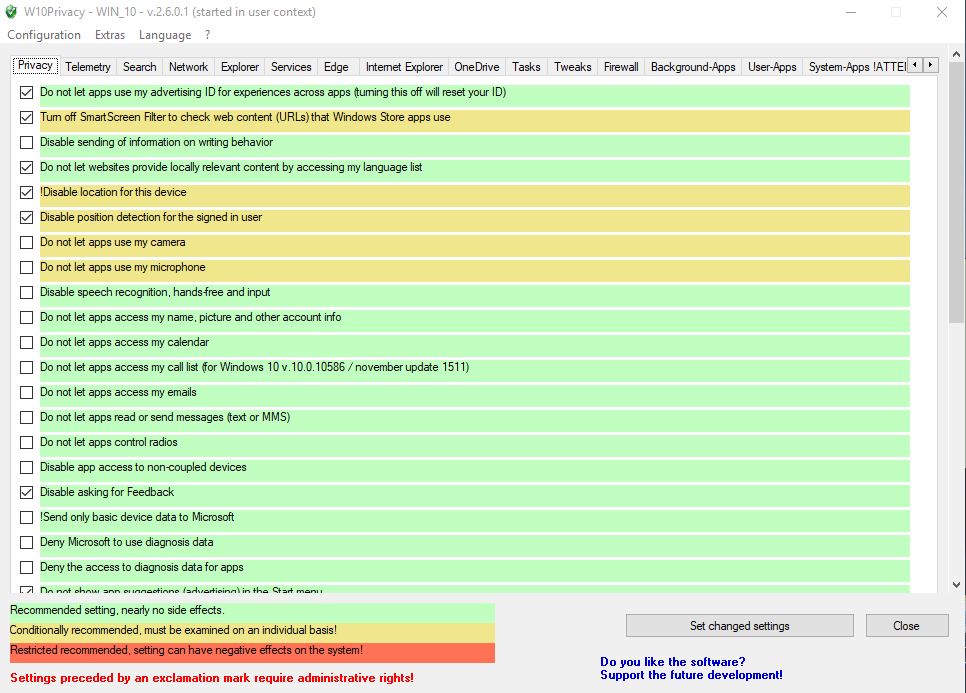Click the outer vertical scrollbar thumb
Image resolution: width=966 pixels, height=693 pixels.
pos(956,191)
